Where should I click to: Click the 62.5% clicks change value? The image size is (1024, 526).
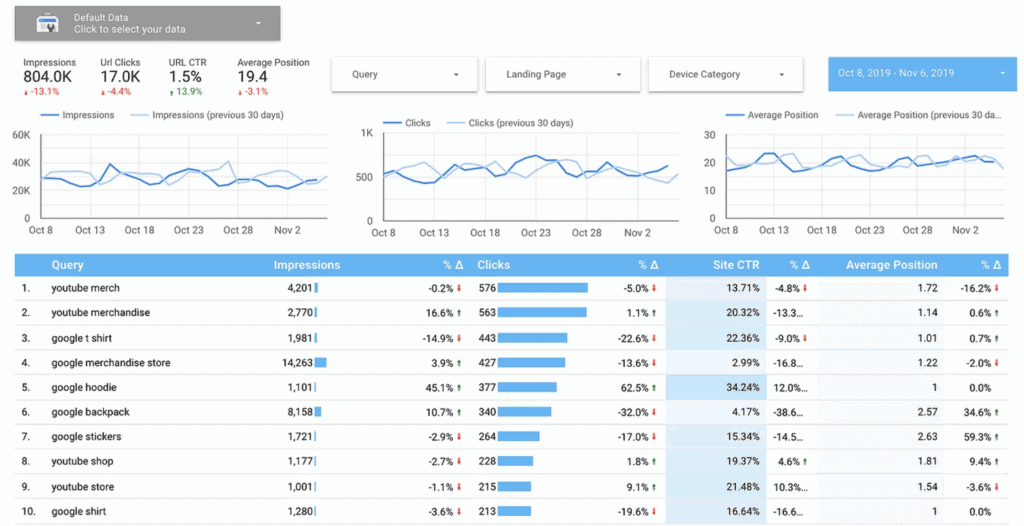coord(635,387)
